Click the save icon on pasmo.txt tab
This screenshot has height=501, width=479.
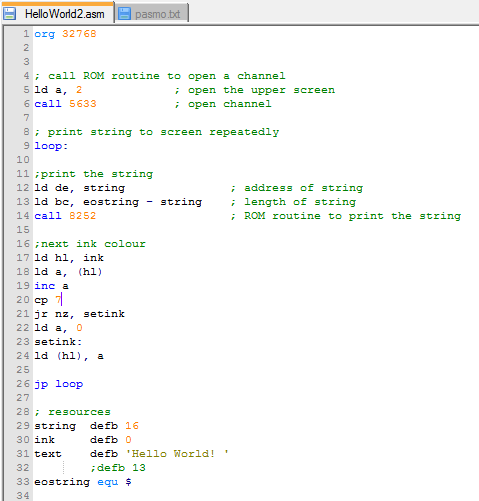pos(124,14)
